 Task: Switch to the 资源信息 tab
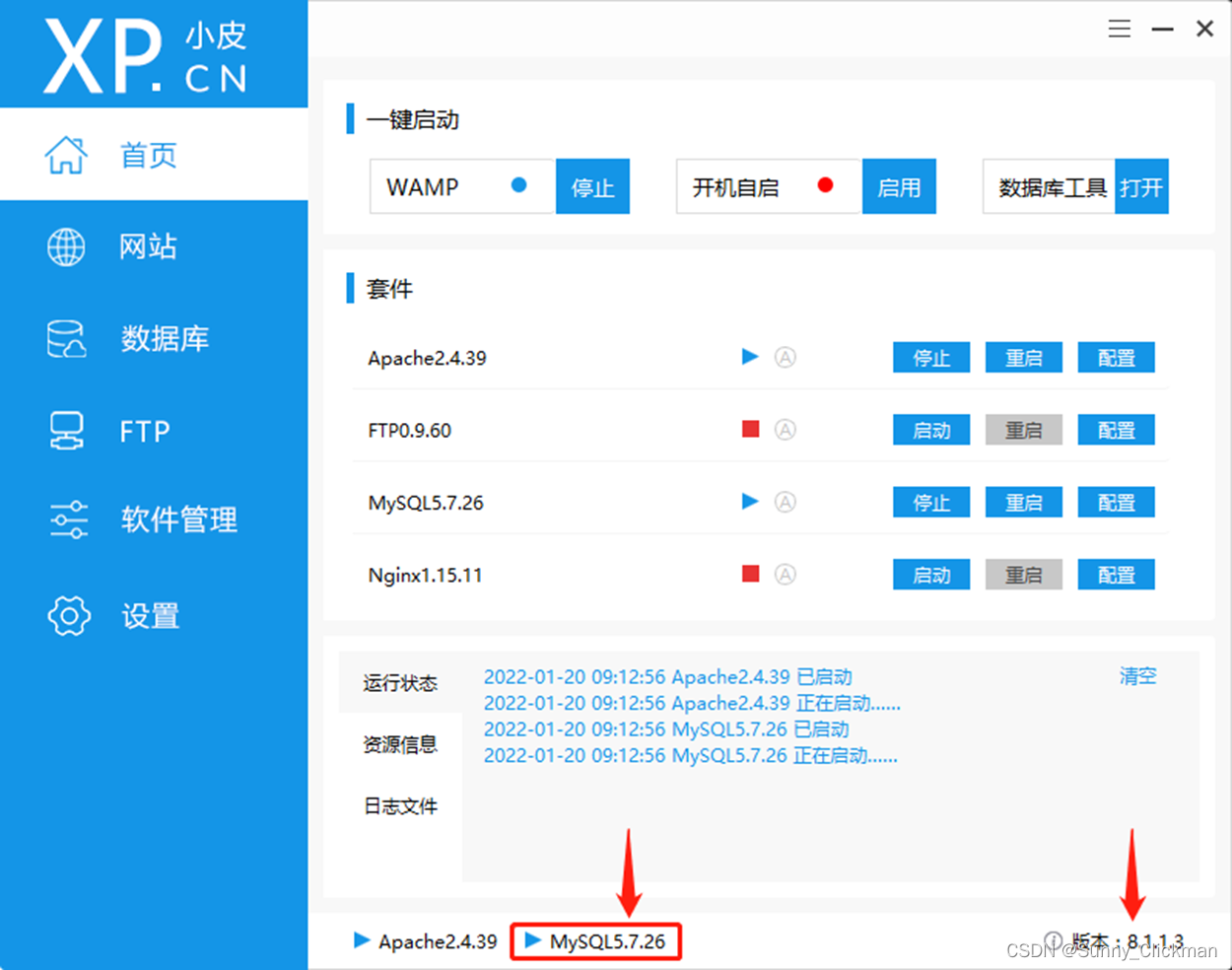coord(400,745)
